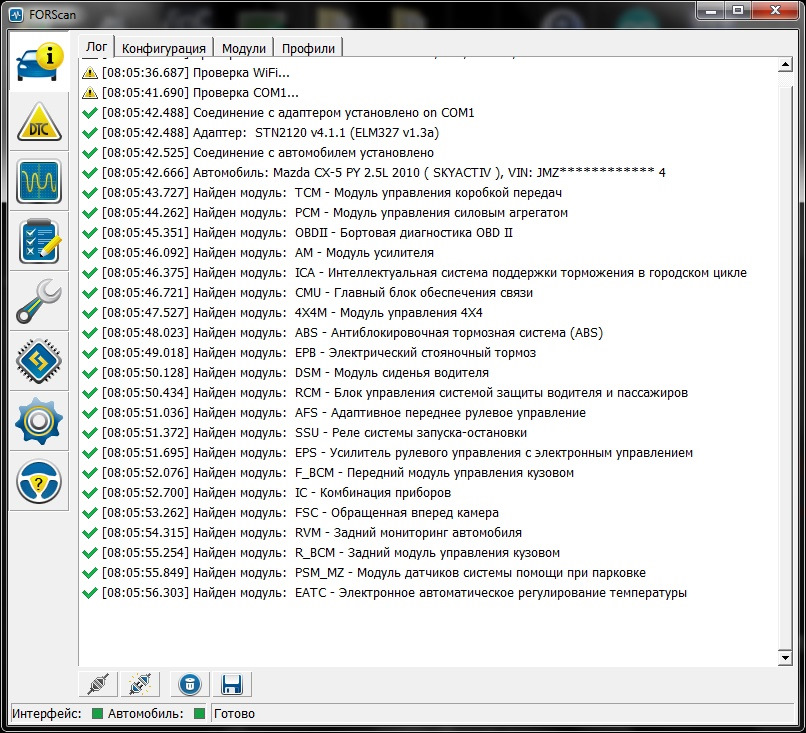The height and width of the screenshot is (733, 806).
Task: Select the 4X4M module log entry
Action: point(282,313)
